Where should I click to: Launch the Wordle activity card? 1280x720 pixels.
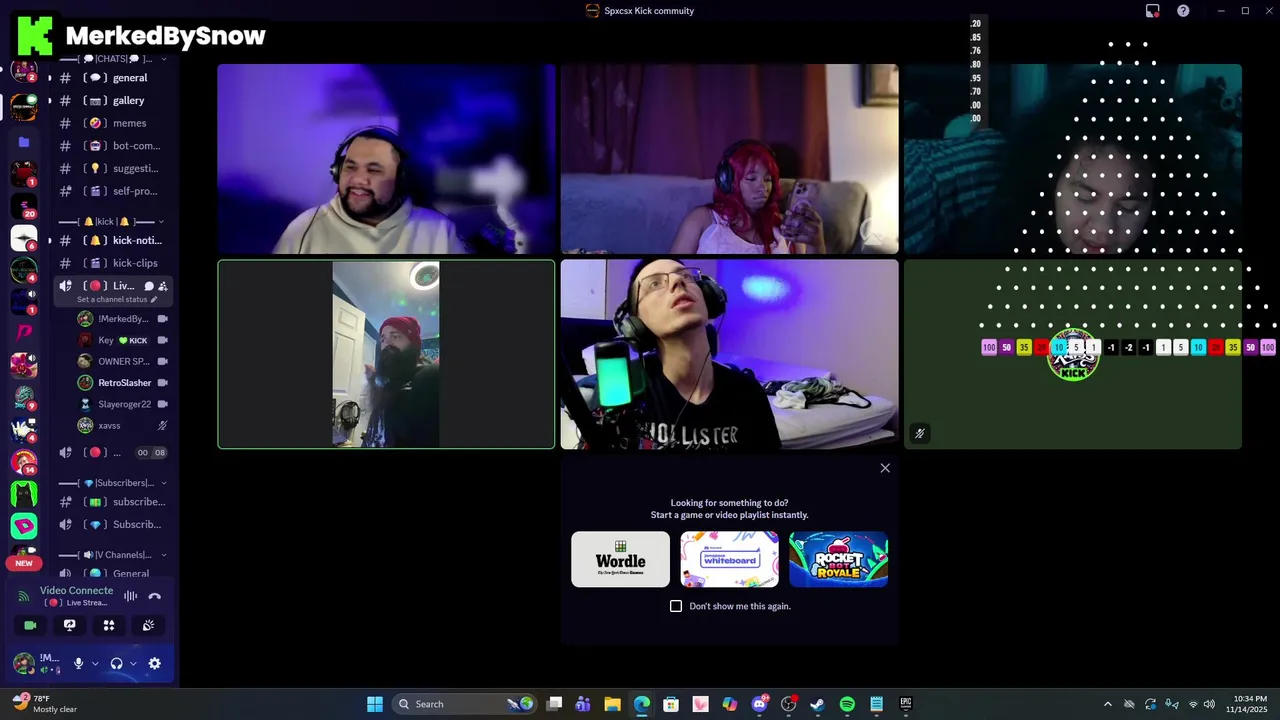[620, 559]
